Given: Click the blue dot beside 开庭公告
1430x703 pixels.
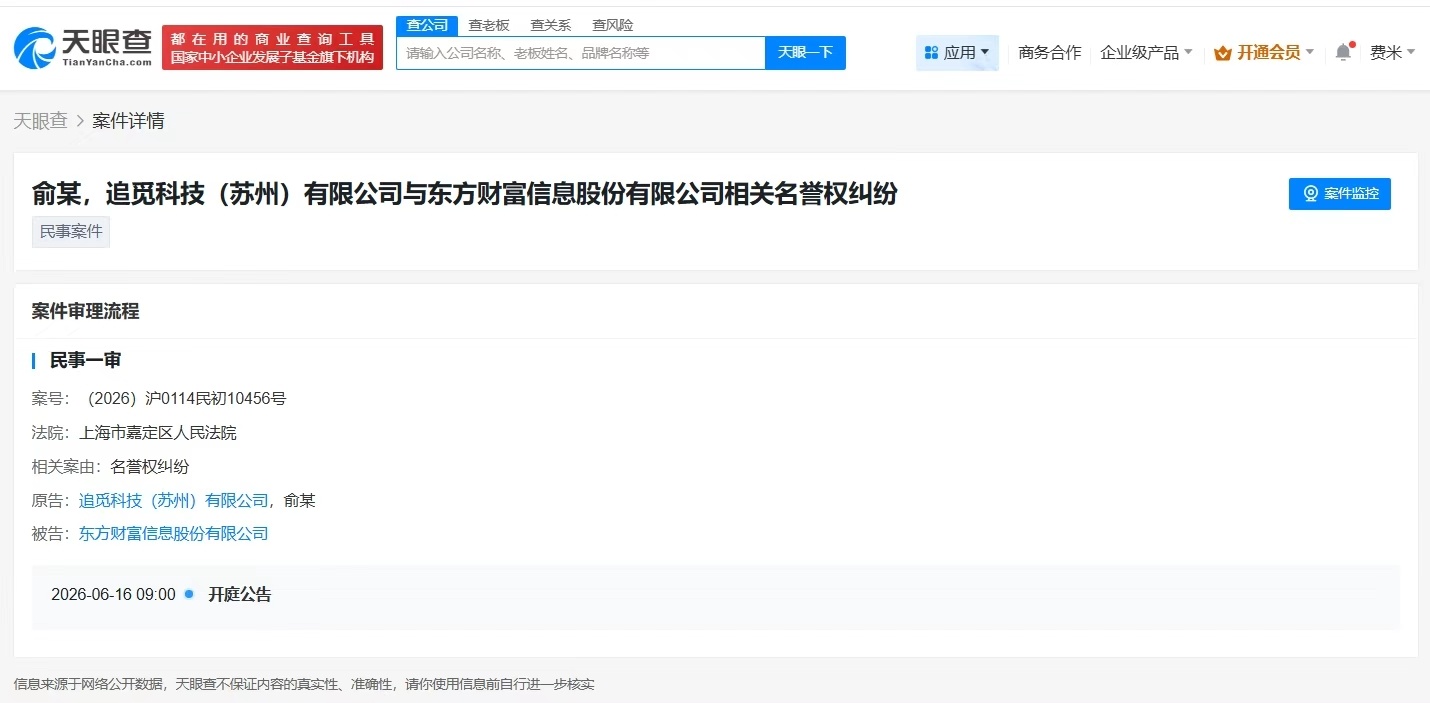Looking at the screenshot, I should (x=187, y=594).
